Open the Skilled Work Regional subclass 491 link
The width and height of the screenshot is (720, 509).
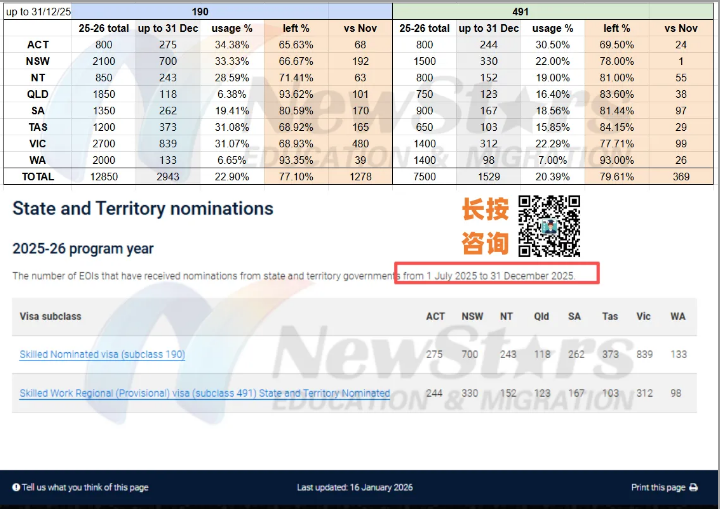204,393
